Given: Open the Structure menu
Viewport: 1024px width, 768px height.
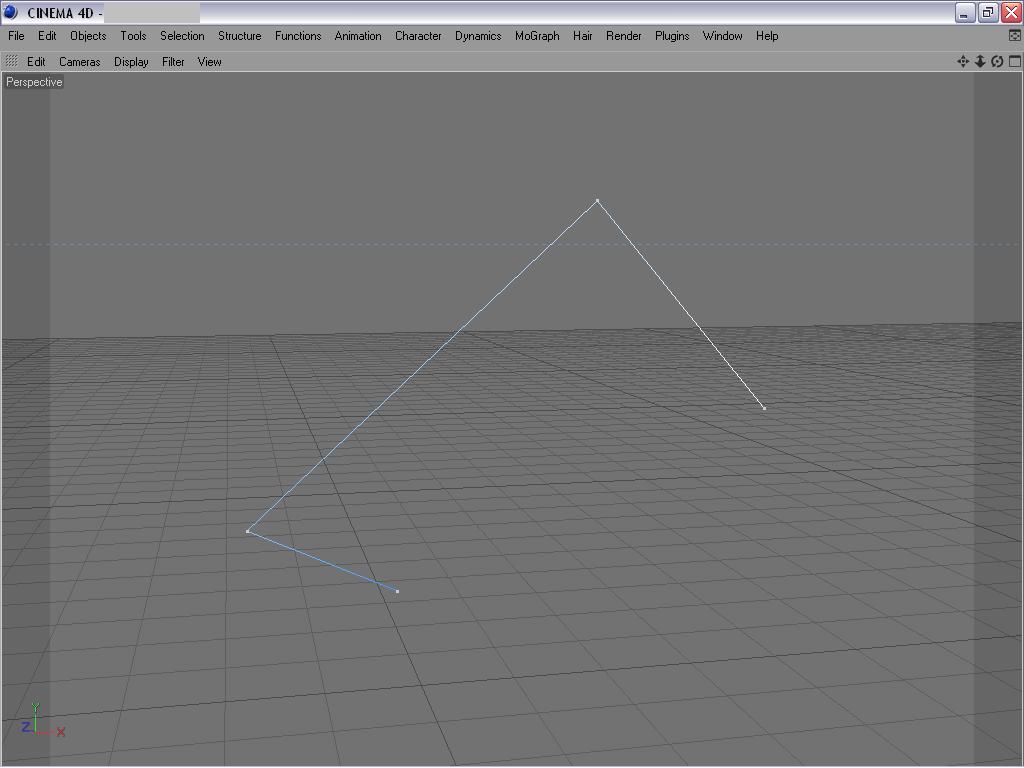Looking at the screenshot, I should 239,36.
